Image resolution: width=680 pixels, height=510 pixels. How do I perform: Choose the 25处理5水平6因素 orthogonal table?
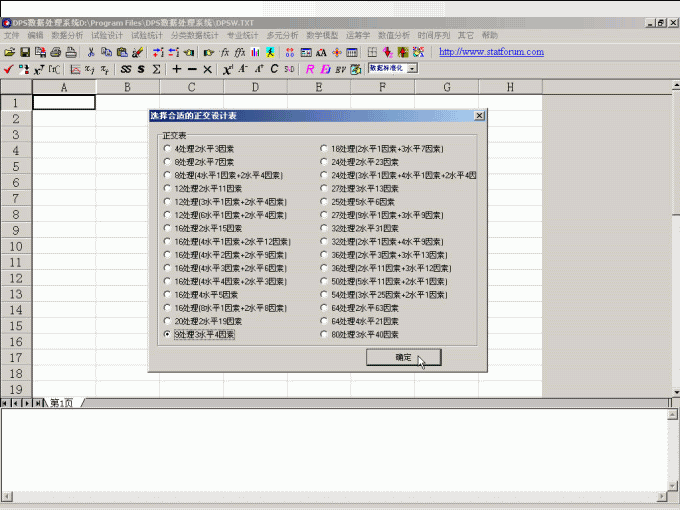[x=324, y=201]
